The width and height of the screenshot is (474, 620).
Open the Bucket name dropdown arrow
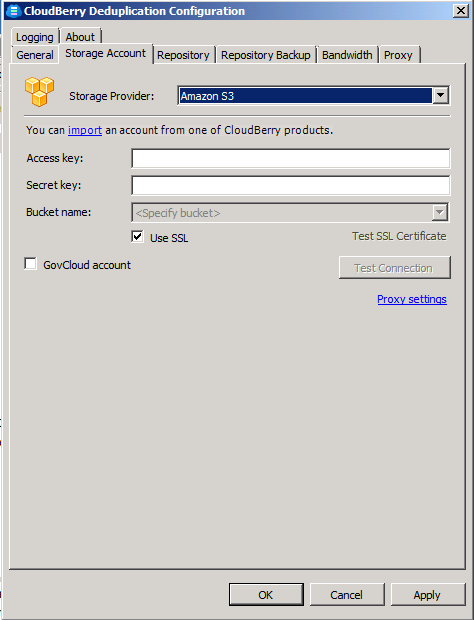click(x=440, y=213)
